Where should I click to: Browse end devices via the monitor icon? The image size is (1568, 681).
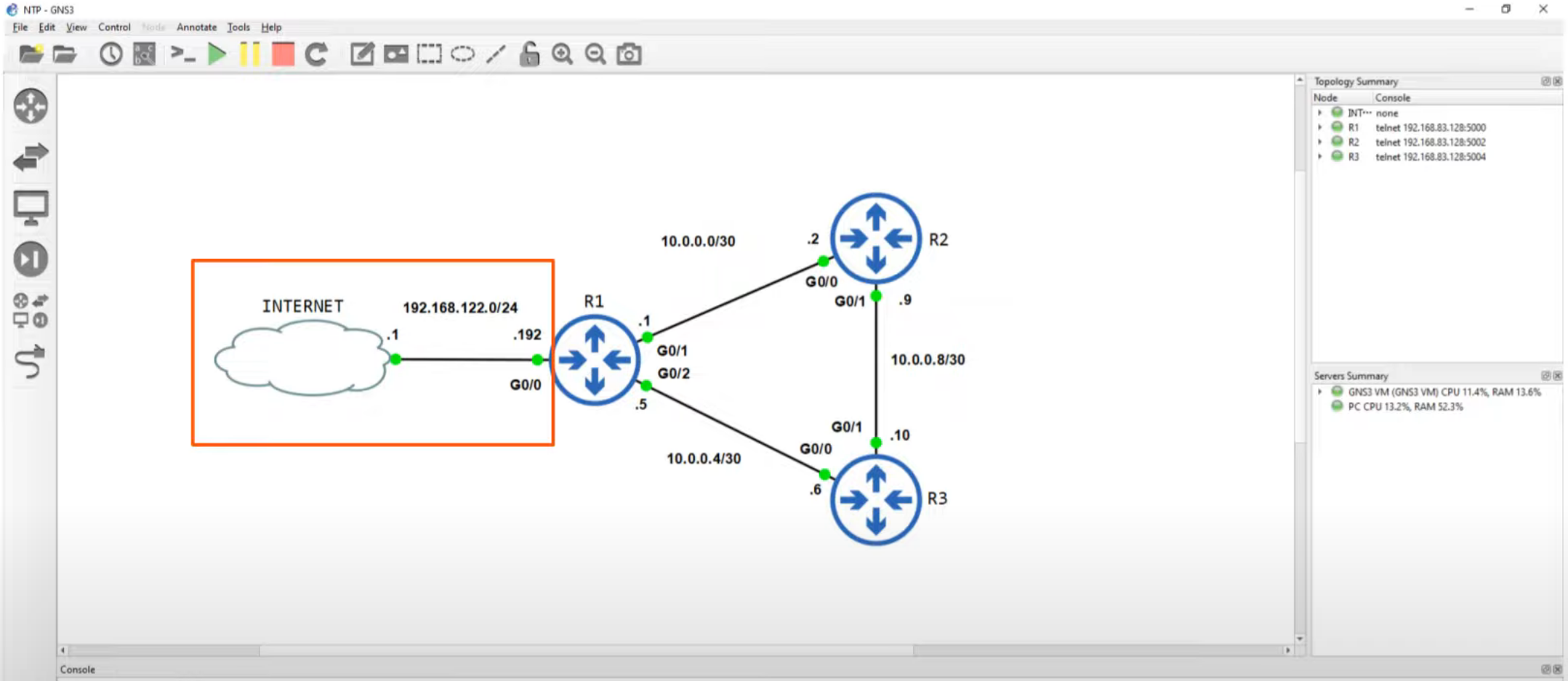31,208
